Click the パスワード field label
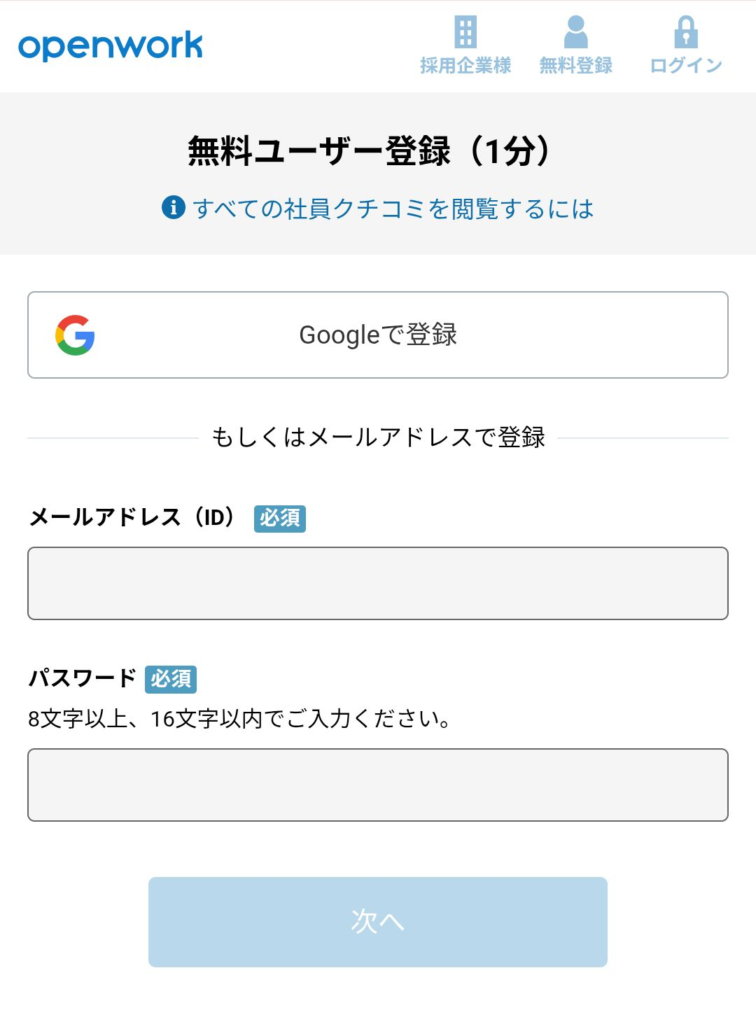Viewport: 756px width, 1024px height. [x=82, y=679]
